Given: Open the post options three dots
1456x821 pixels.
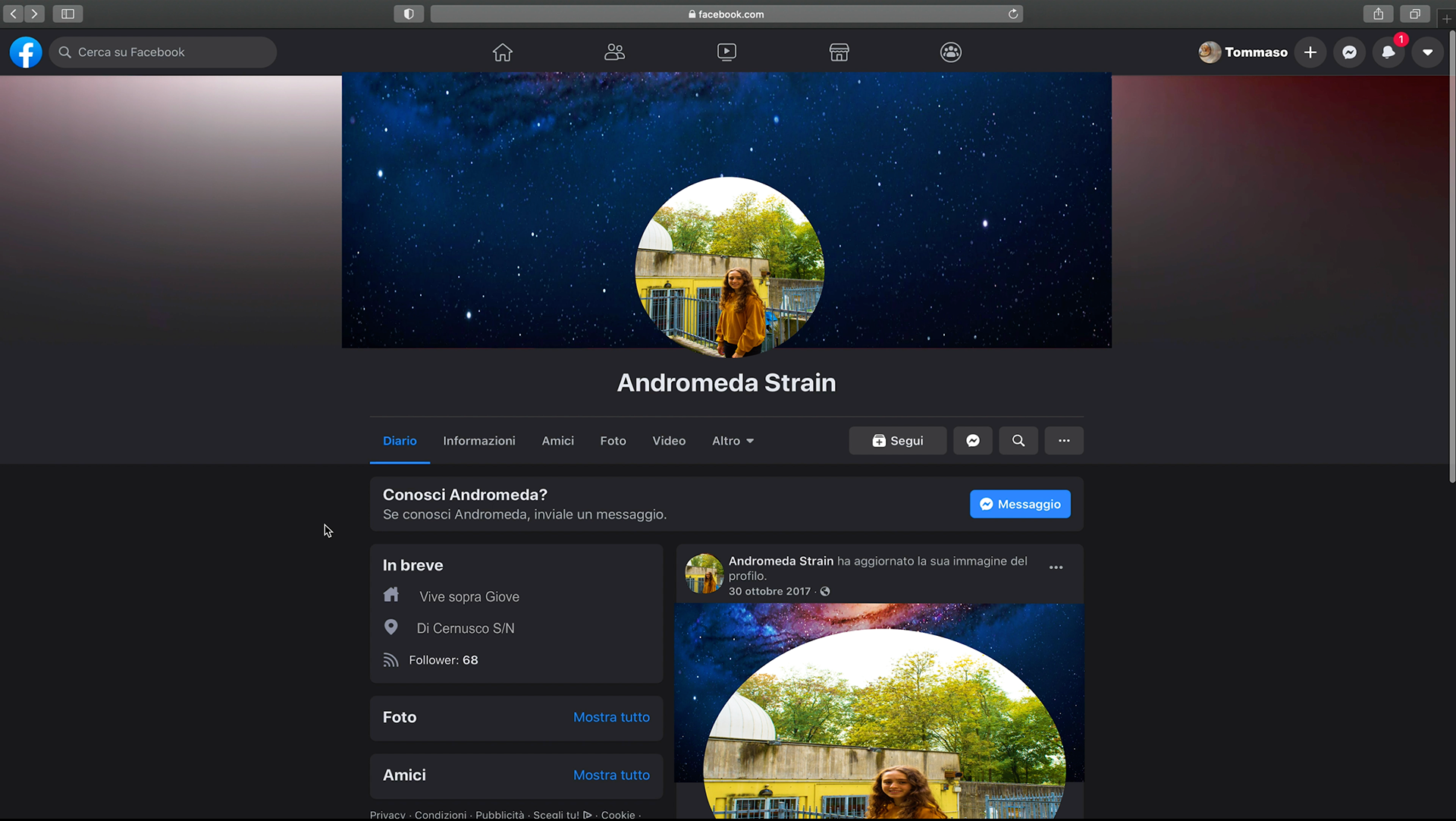Looking at the screenshot, I should click(x=1056, y=568).
